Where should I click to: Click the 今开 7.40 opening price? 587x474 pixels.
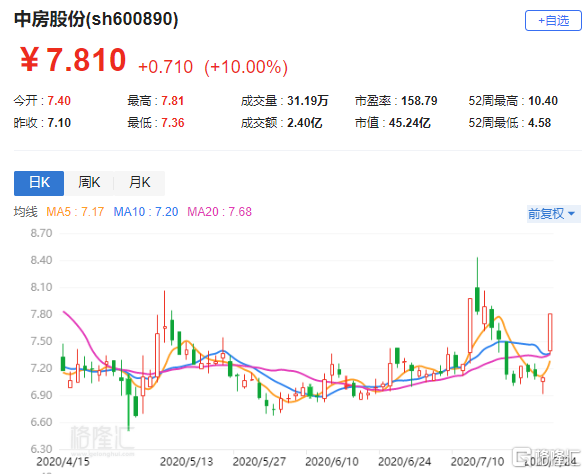click(42, 101)
